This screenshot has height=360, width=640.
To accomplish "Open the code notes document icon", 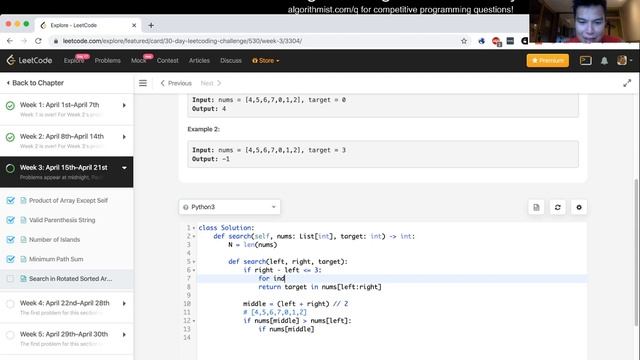I will pyautogui.click(x=536, y=207).
